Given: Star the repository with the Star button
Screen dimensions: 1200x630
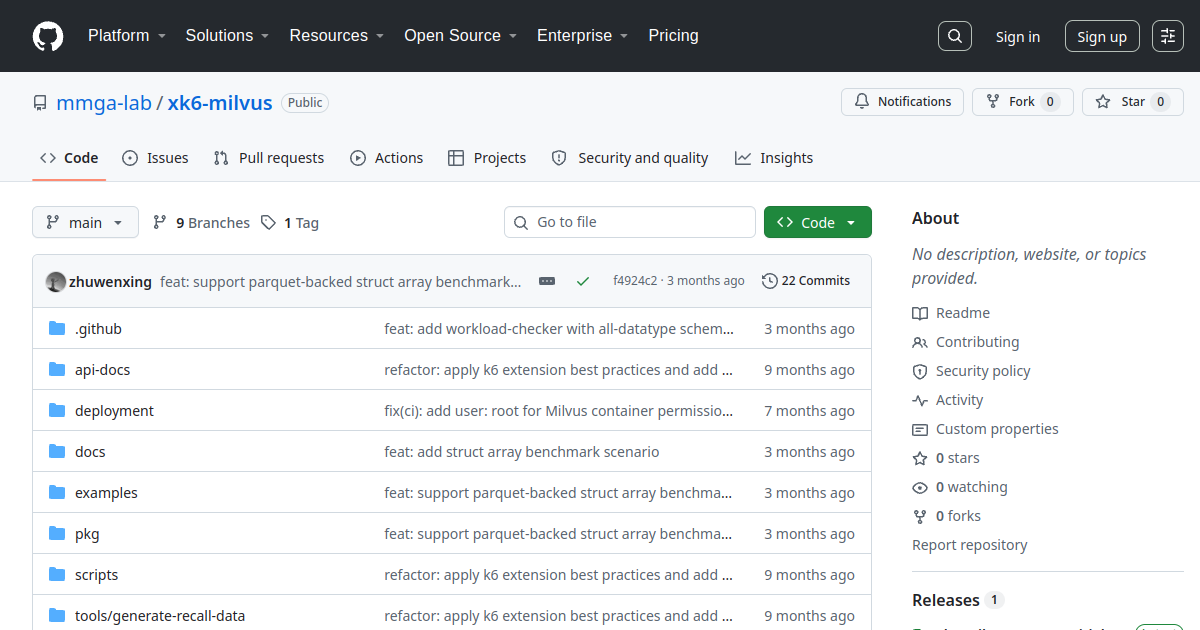Looking at the screenshot, I should [1132, 102].
